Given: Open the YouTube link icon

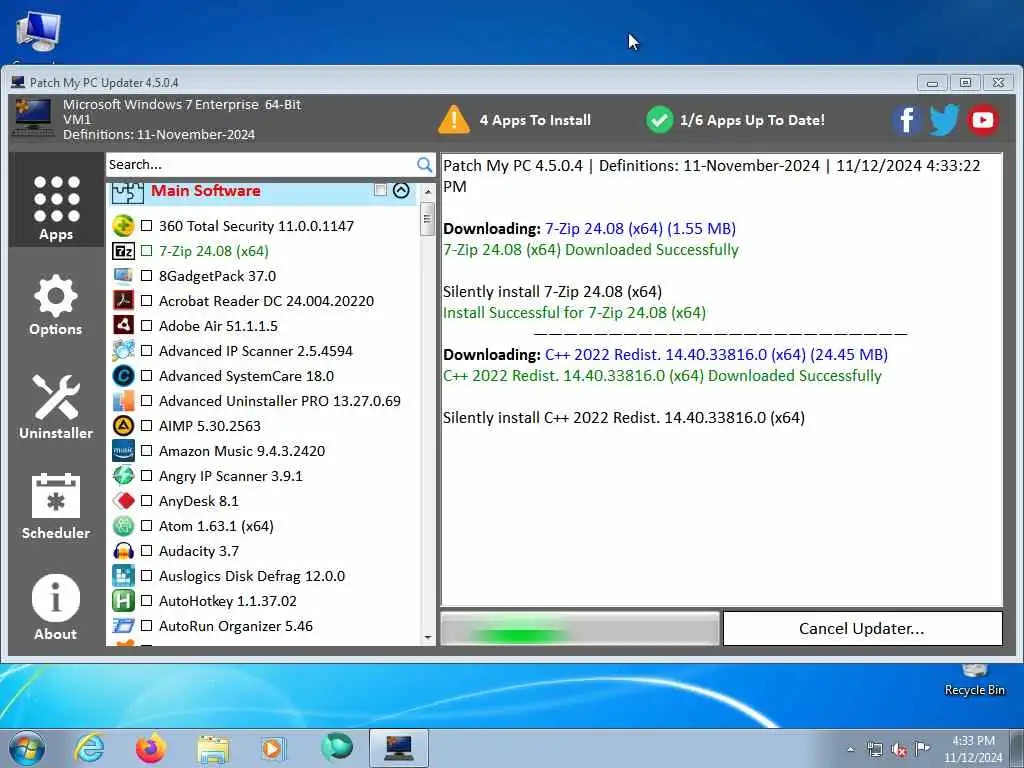Looking at the screenshot, I should tap(983, 120).
